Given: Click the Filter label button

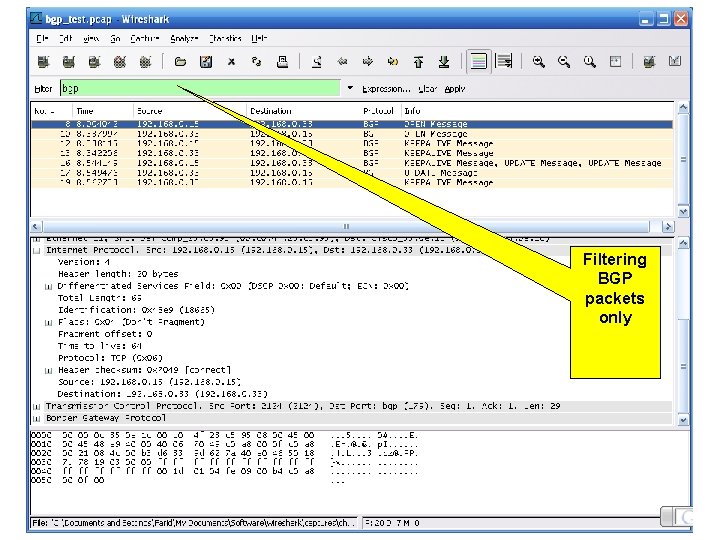Looking at the screenshot, I should point(43,89).
